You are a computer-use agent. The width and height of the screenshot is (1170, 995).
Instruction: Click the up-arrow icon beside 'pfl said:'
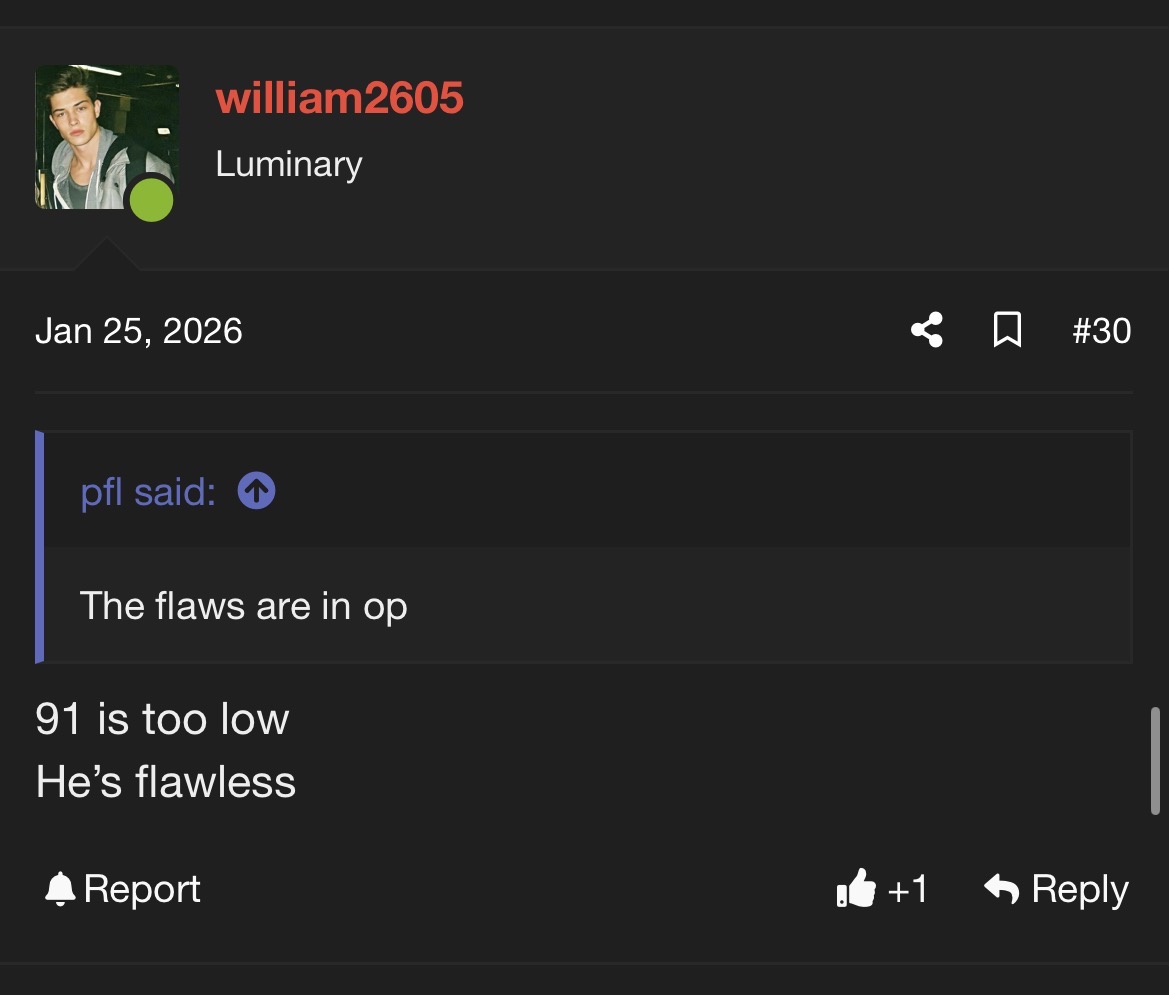pyautogui.click(x=257, y=491)
